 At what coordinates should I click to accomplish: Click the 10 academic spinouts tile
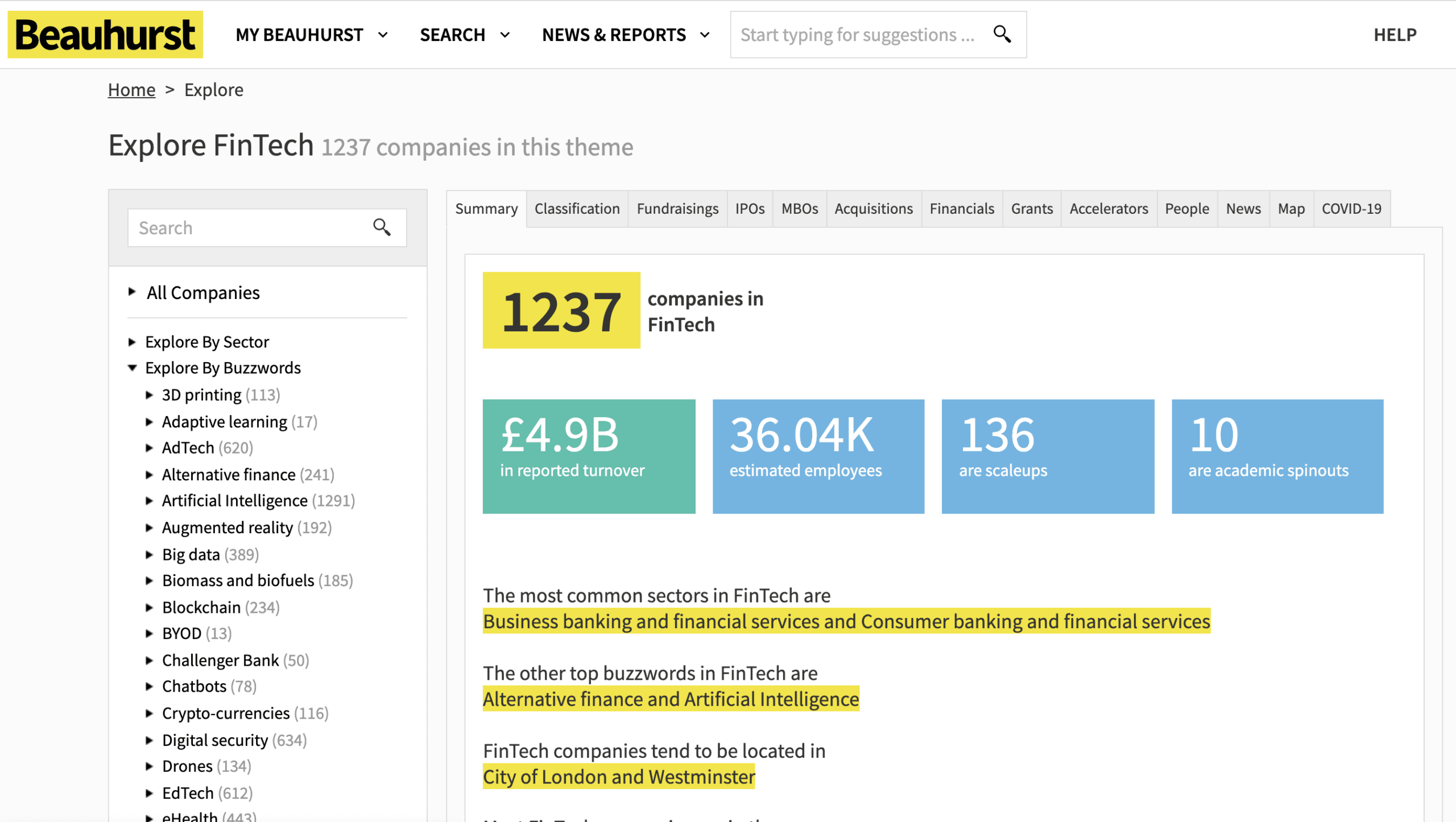click(1277, 456)
